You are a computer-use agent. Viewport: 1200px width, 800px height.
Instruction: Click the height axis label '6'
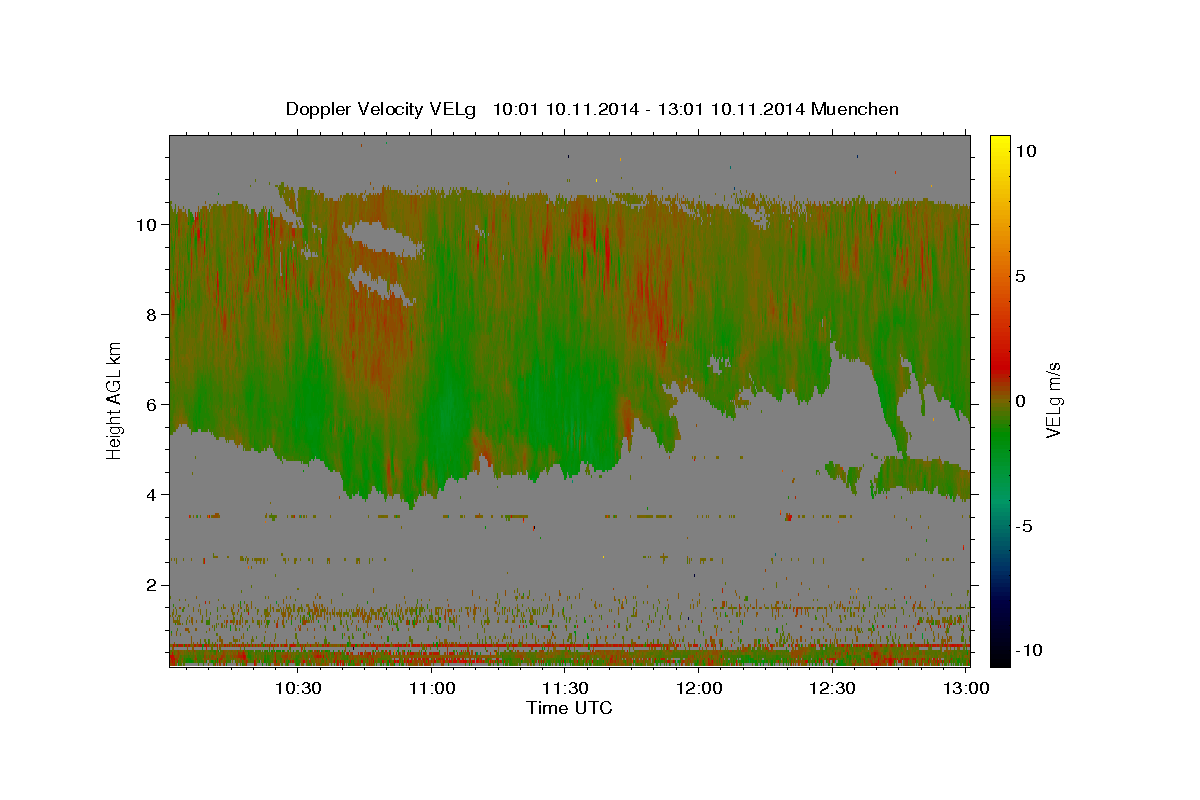[151, 405]
